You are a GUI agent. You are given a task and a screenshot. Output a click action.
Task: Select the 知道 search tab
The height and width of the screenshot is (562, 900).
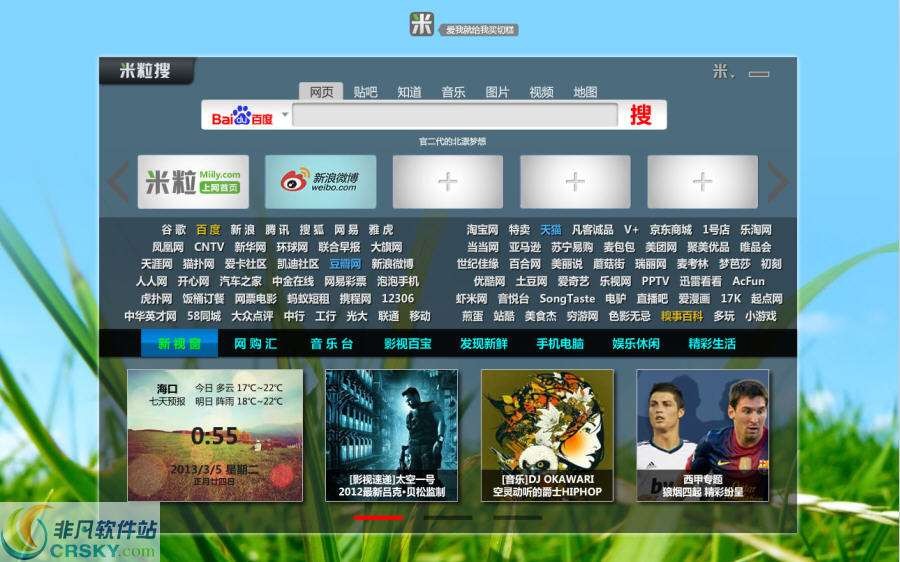(409, 92)
